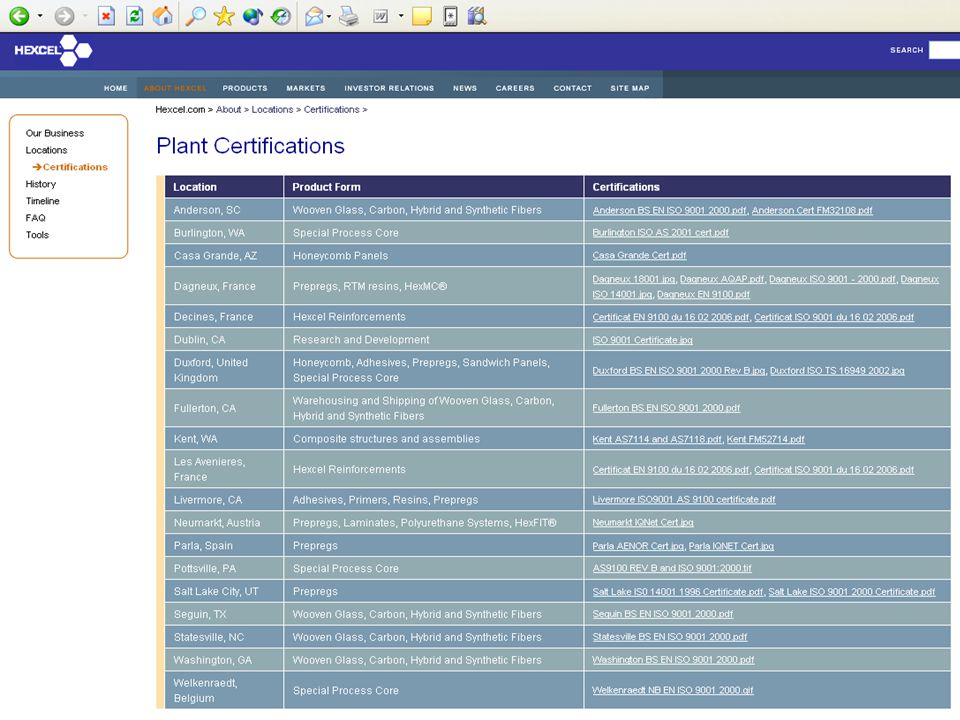
Task: Select Certifications in sidebar
Action: pos(75,167)
